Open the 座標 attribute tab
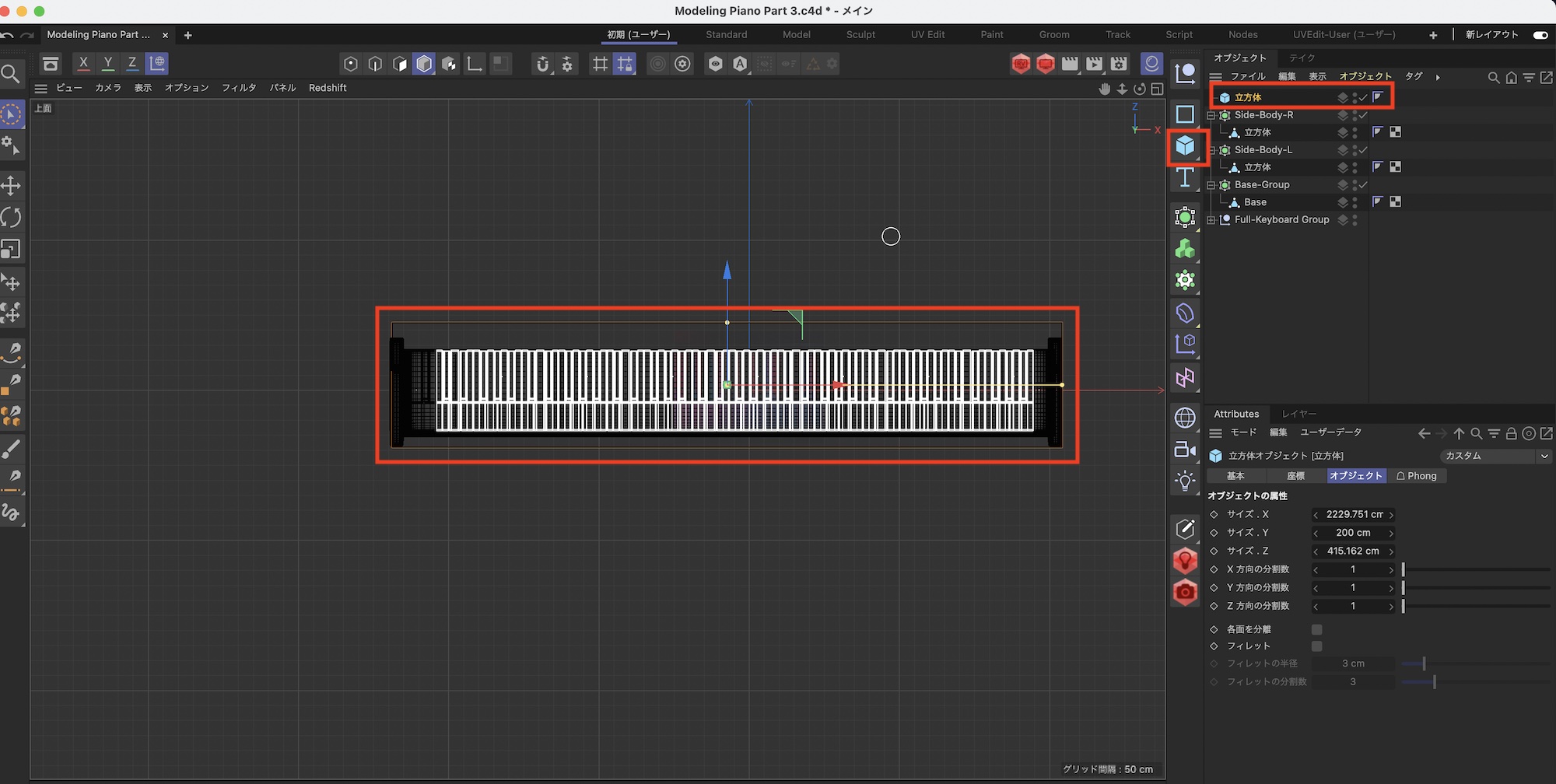This screenshot has height=784, width=1556. [x=1295, y=476]
